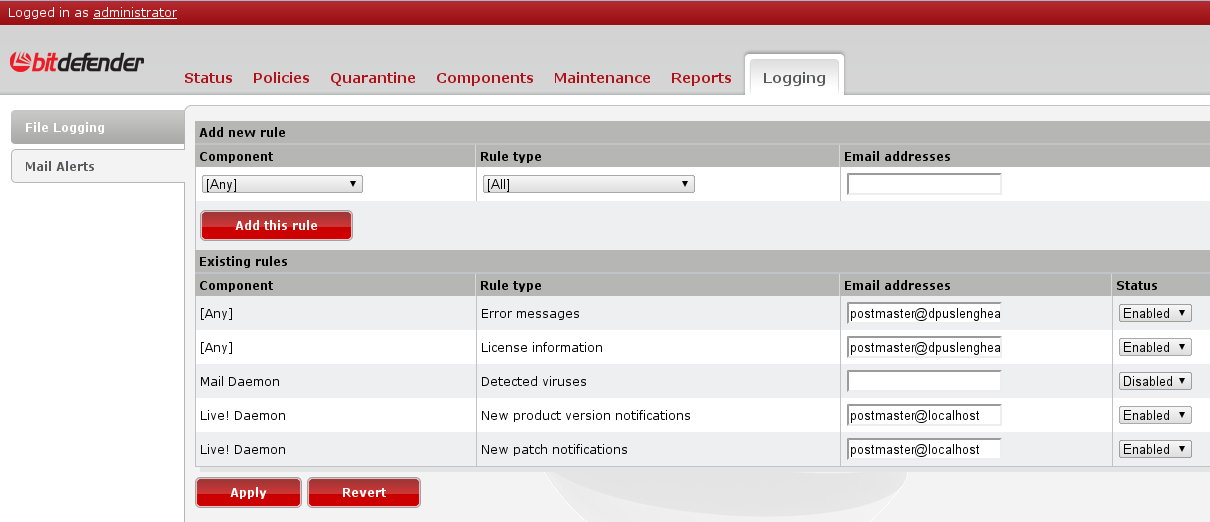Click the Revert button

pyautogui.click(x=364, y=493)
